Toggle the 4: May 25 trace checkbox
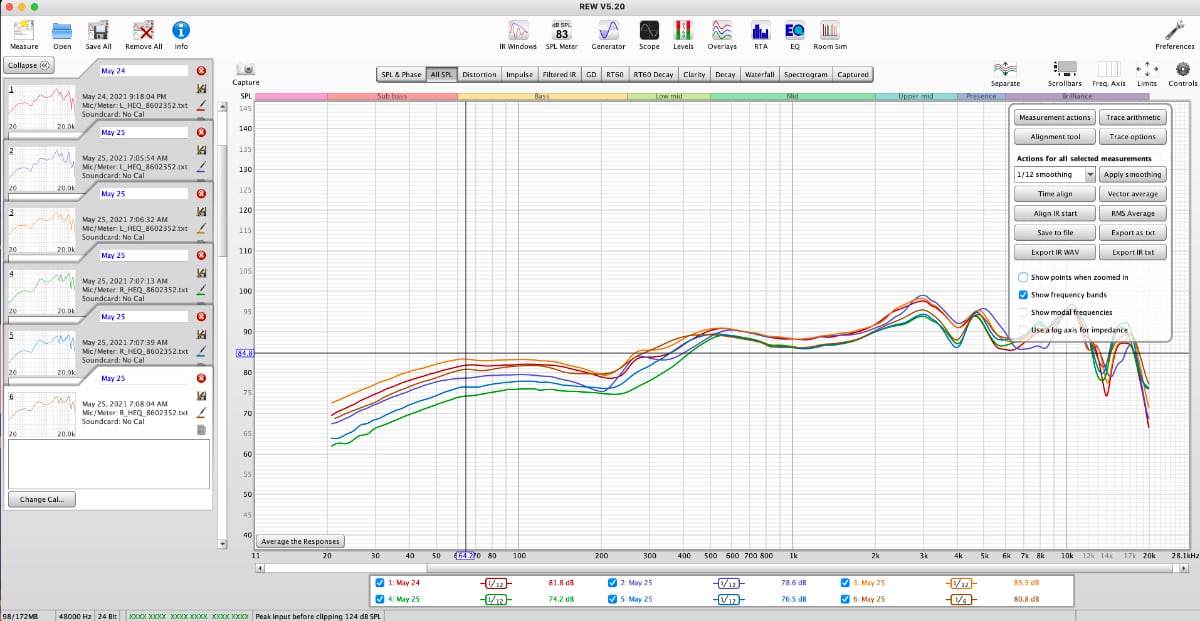 [x=380, y=599]
